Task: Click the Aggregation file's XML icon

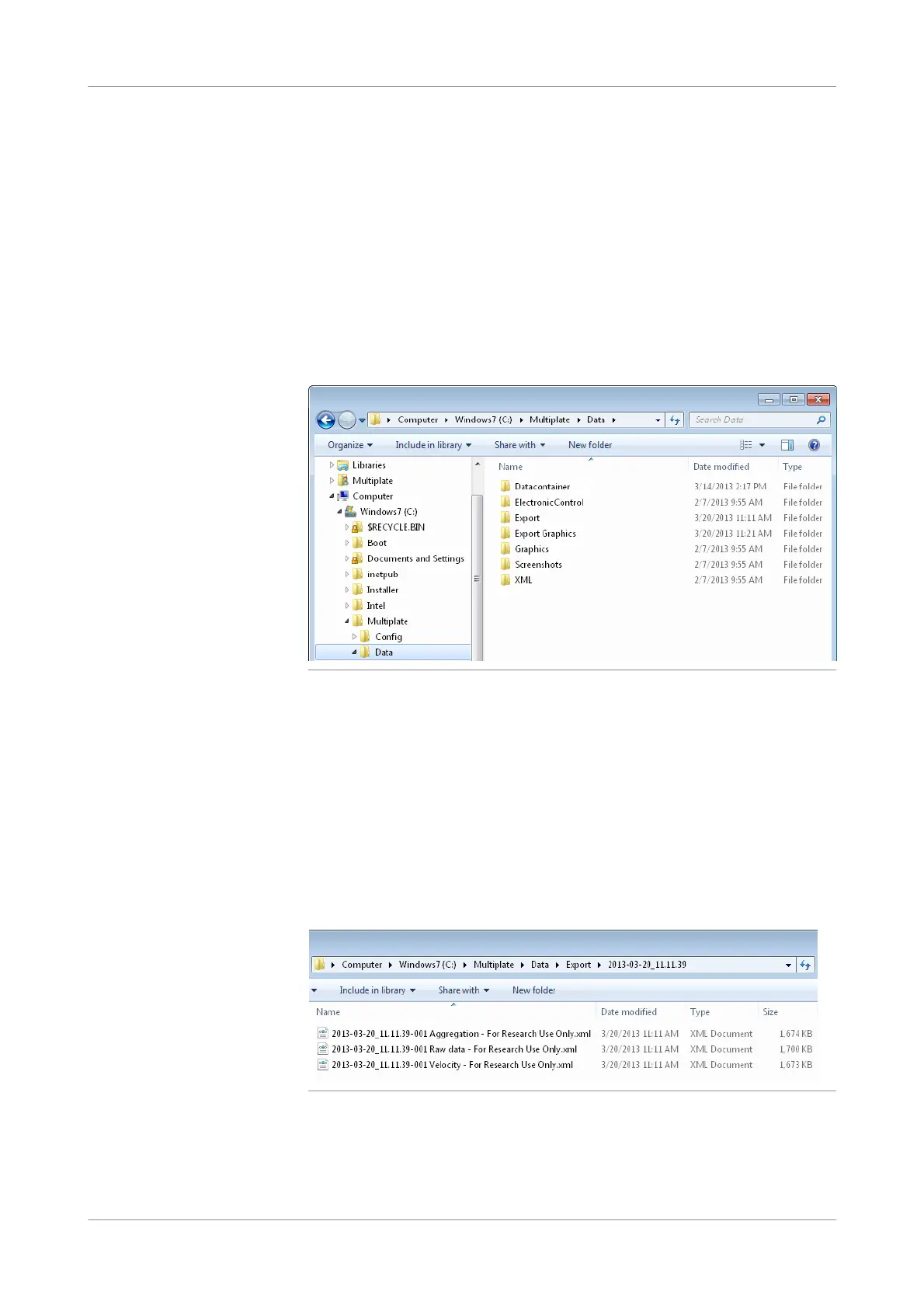Action: [x=322, y=1034]
